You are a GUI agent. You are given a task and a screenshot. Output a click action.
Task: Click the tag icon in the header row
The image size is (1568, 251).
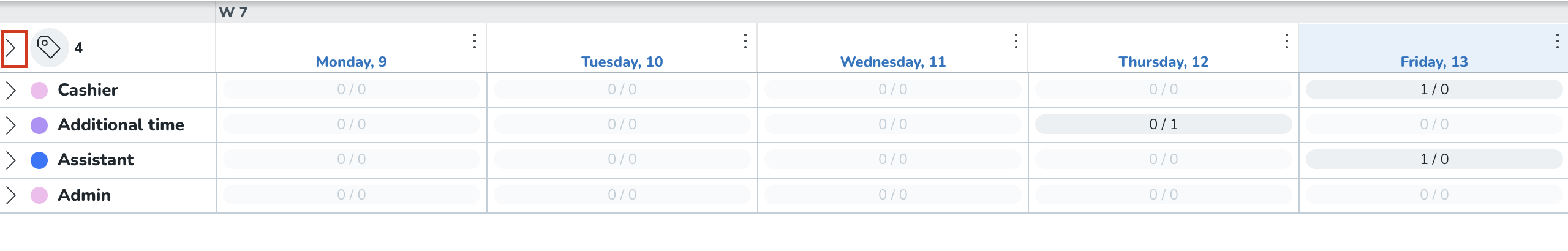(48, 47)
